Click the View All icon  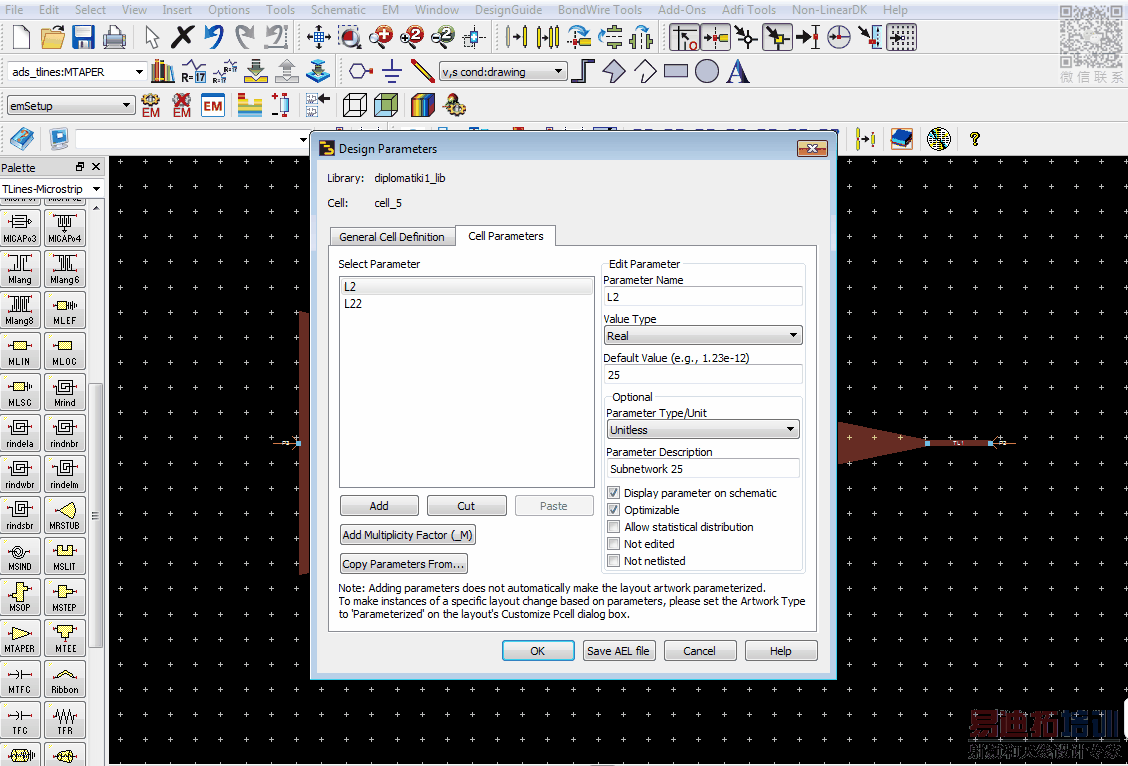coord(319,37)
